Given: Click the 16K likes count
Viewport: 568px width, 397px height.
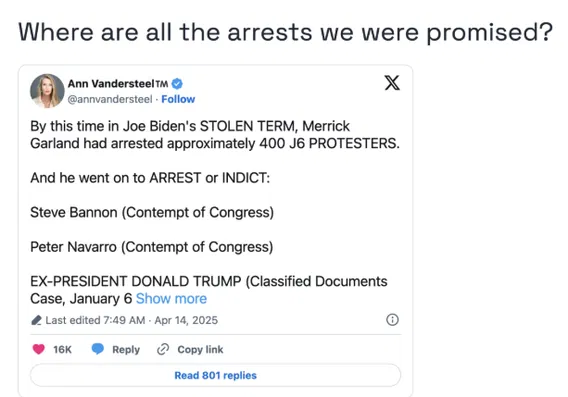Looking at the screenshot, I should (62, 350).
